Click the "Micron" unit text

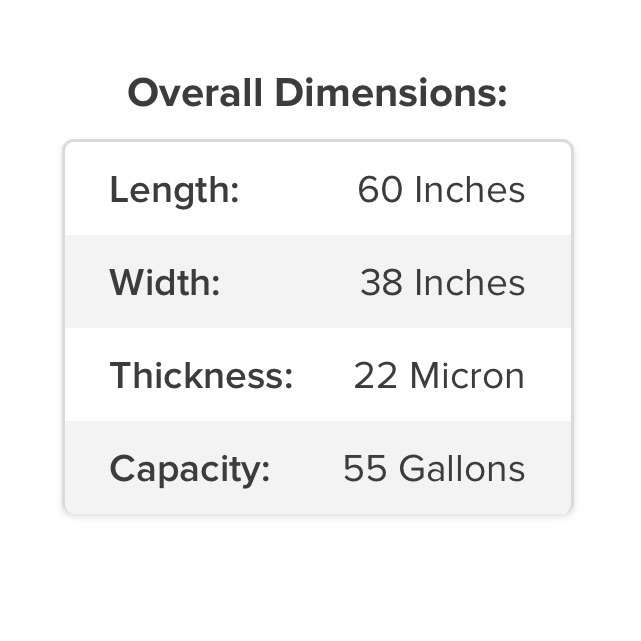pos(467,376)
